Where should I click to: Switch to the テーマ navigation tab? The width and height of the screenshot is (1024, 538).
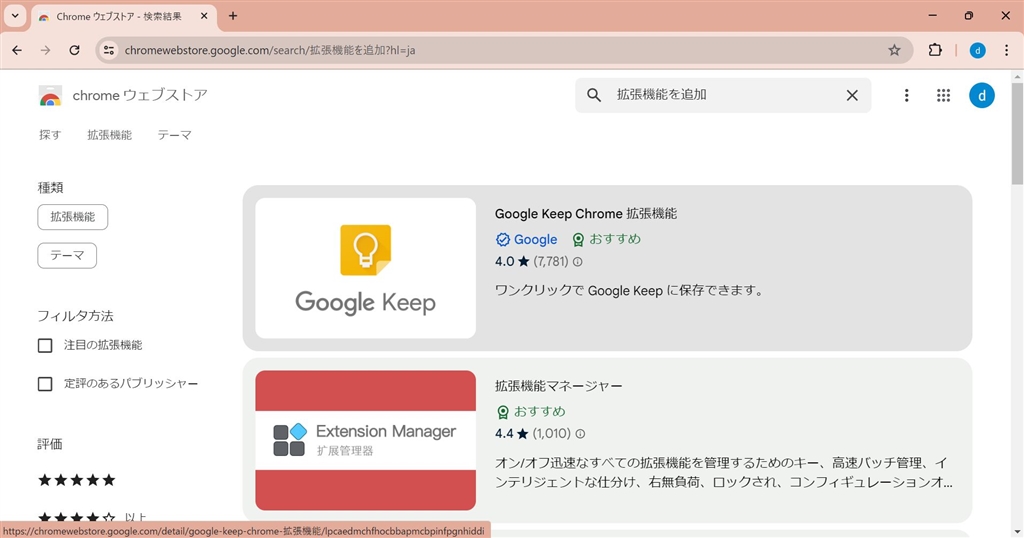pos(174,135)
